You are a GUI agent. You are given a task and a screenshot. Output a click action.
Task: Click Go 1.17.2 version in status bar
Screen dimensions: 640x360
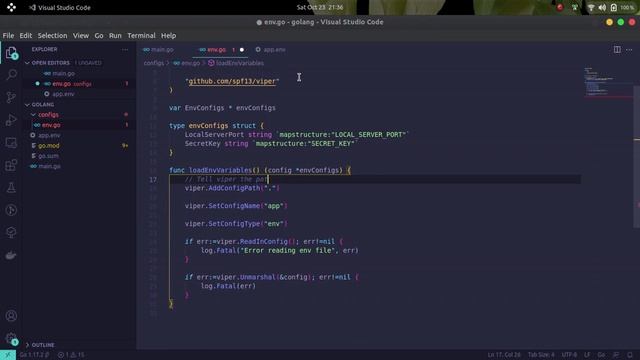[x=34, y=355]
